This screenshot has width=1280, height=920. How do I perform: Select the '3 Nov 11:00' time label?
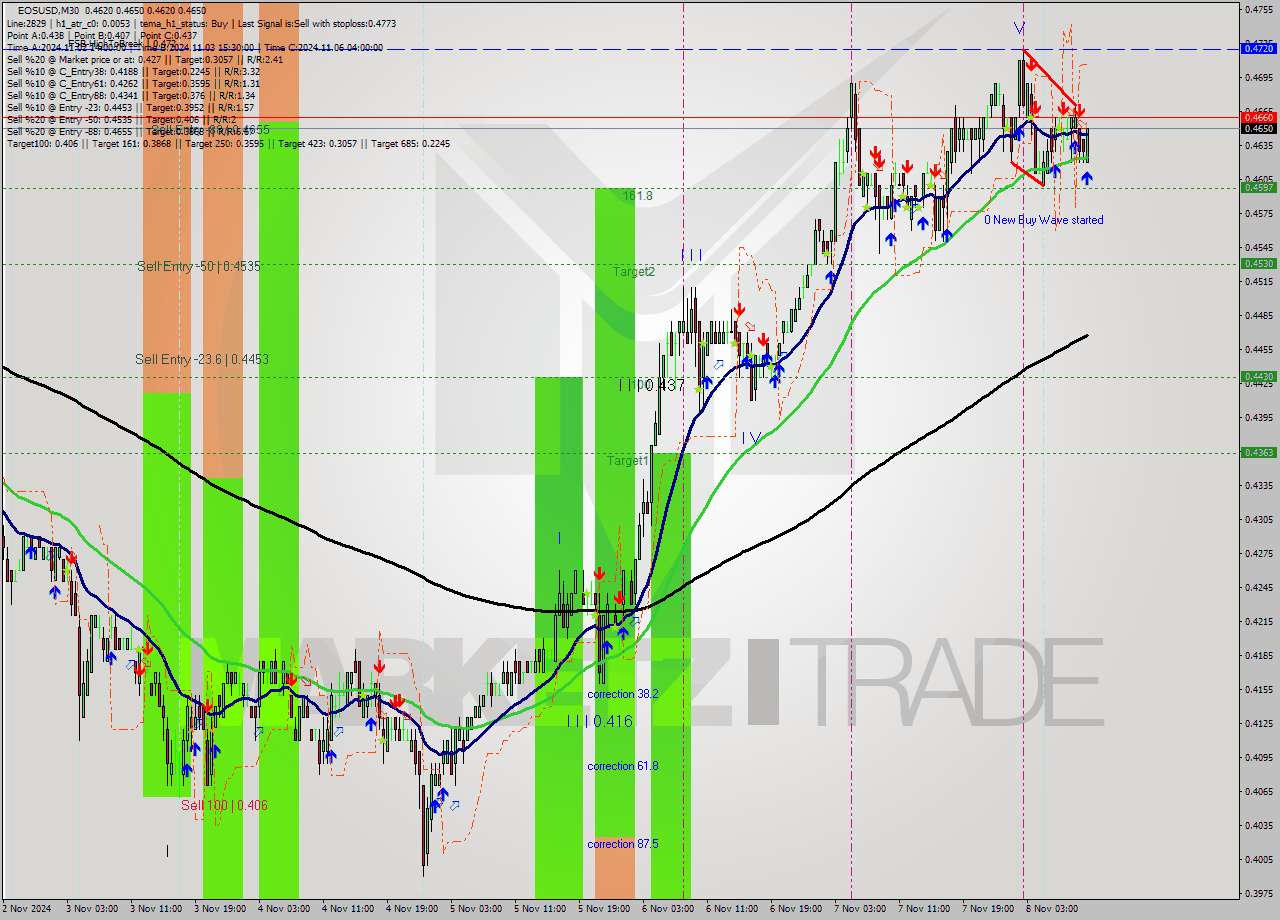click(x=156, y=909)
